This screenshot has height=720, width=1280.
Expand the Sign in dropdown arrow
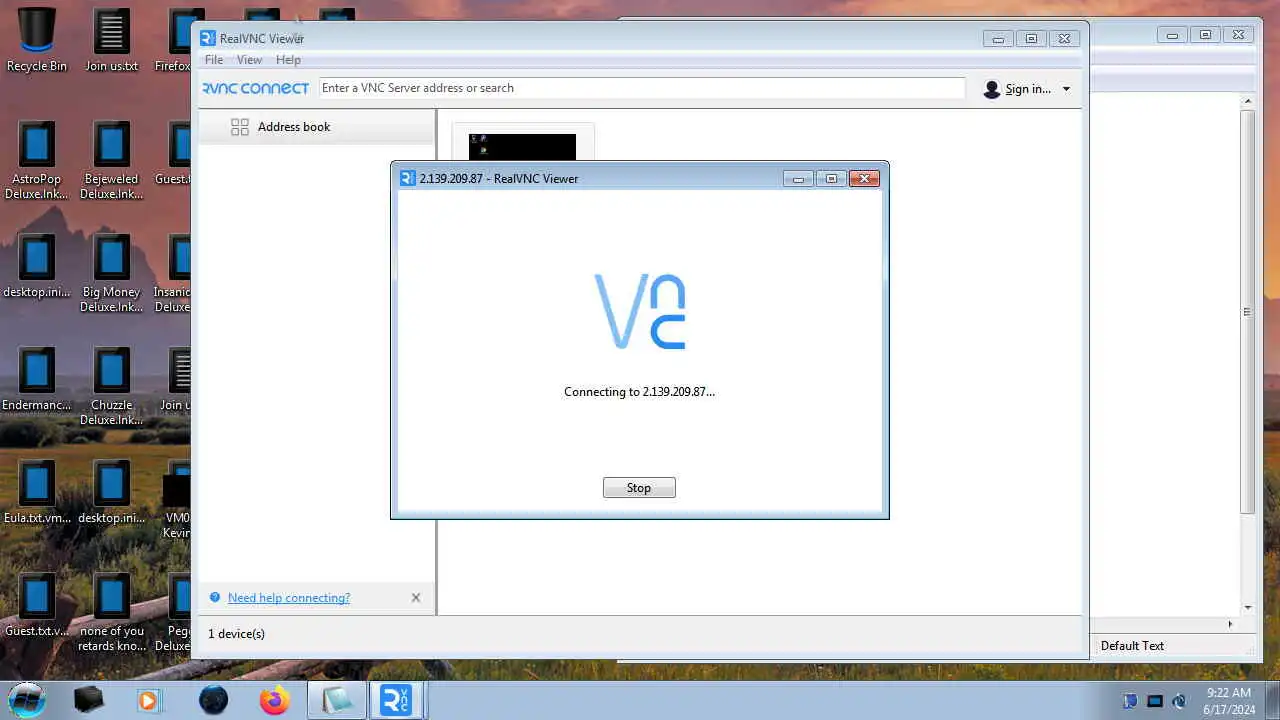pyautogui.click(x=1066, y=89)
